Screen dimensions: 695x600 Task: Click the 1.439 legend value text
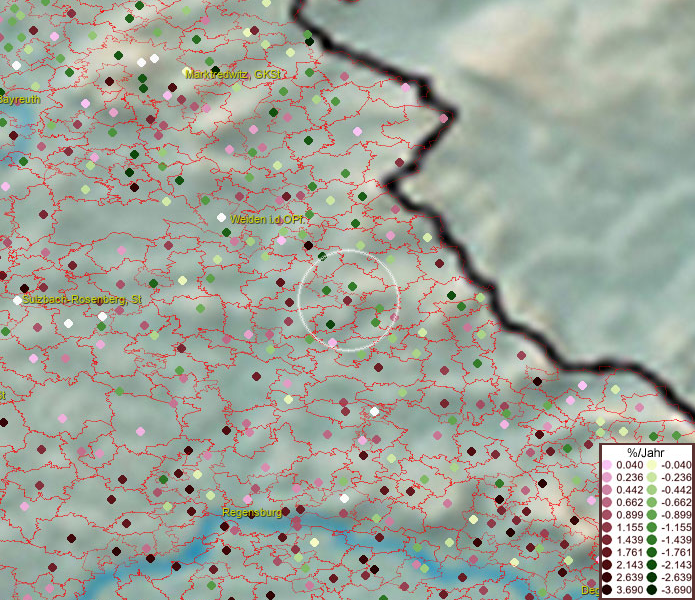629,540
